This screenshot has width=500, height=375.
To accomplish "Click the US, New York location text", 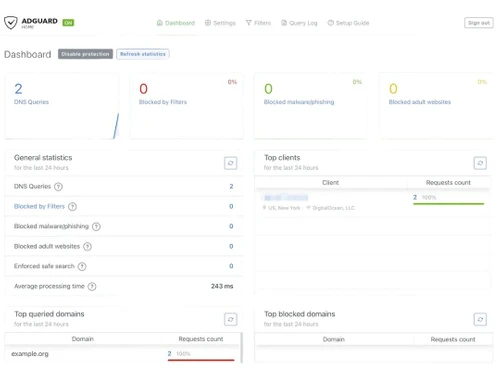I will click(x=284, y=208).
